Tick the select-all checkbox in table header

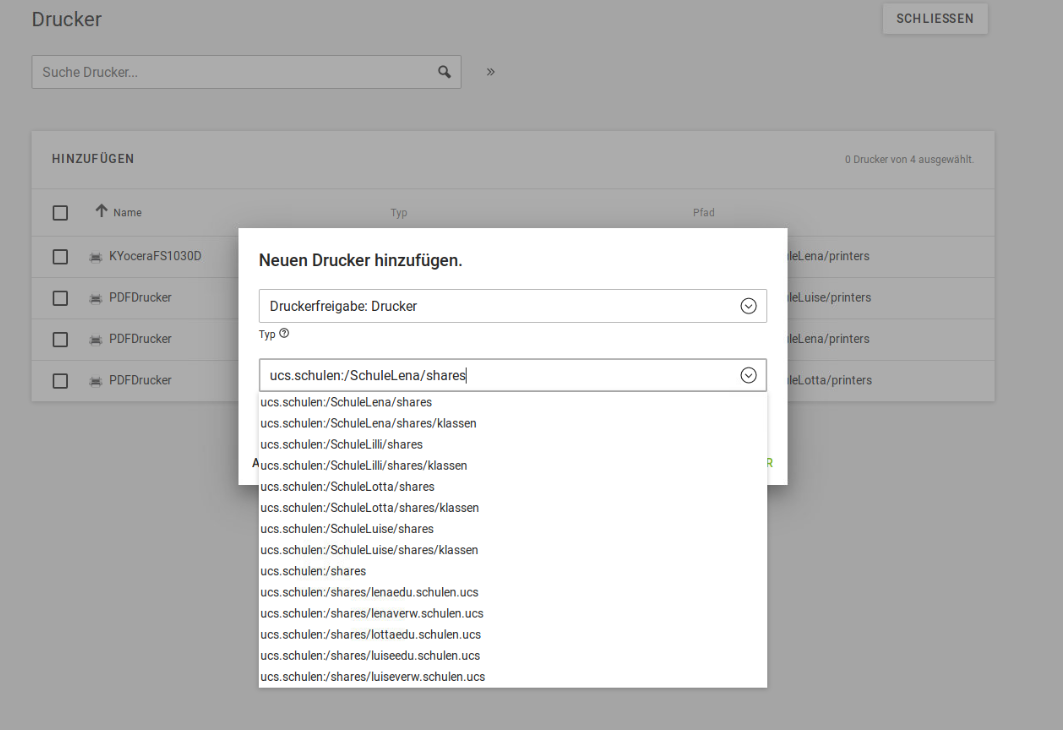(x=60, y=212)
